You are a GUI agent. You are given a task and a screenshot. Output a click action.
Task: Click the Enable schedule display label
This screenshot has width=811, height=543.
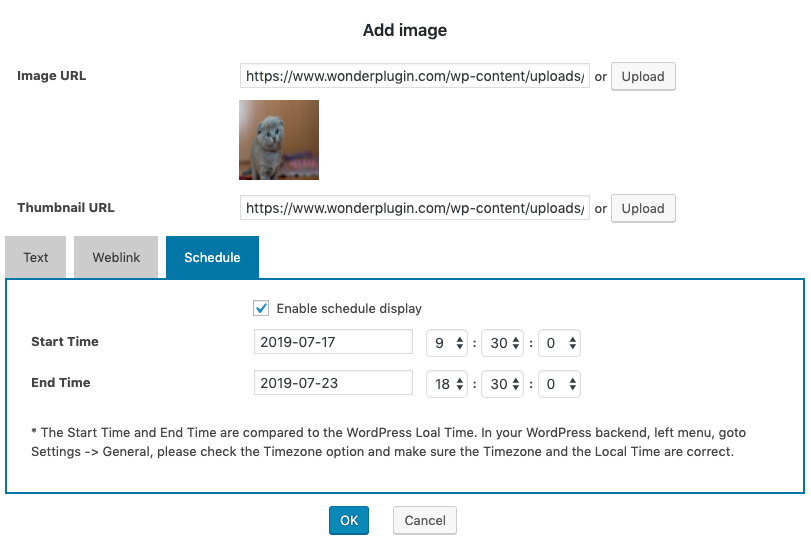point(349,308)
